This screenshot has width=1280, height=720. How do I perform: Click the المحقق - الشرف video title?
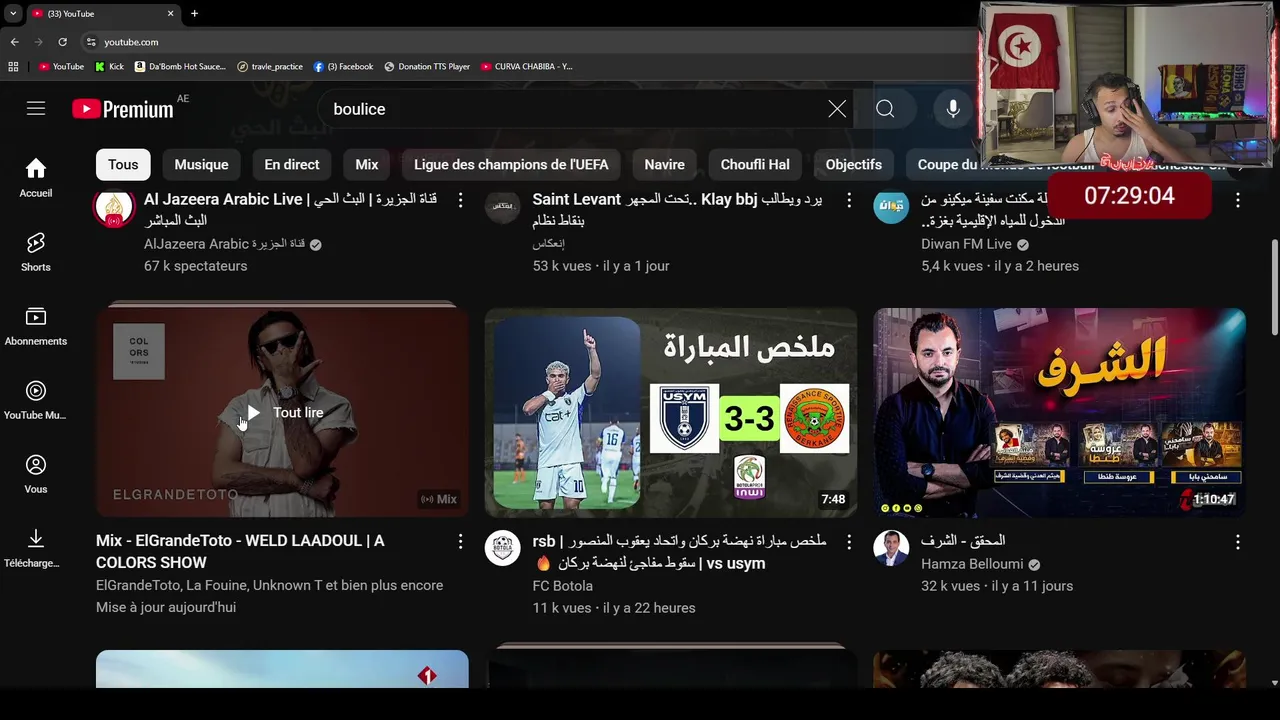pos(963,541)
